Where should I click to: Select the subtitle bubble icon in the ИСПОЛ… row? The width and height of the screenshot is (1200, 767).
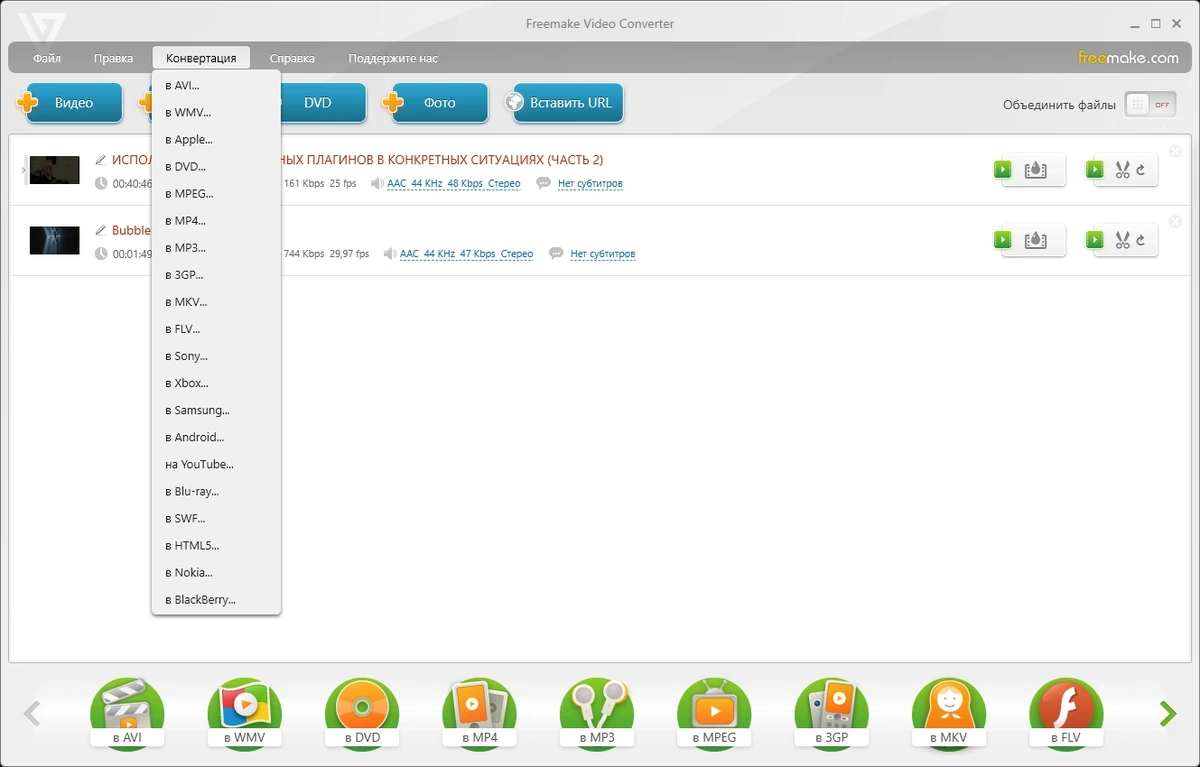(543, 184)
